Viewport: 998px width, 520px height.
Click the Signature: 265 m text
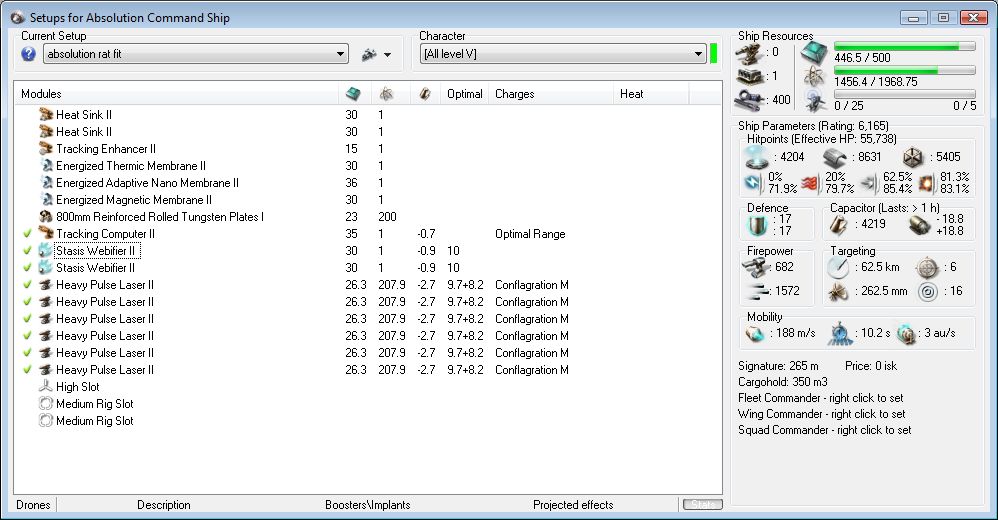coord(778,366)
